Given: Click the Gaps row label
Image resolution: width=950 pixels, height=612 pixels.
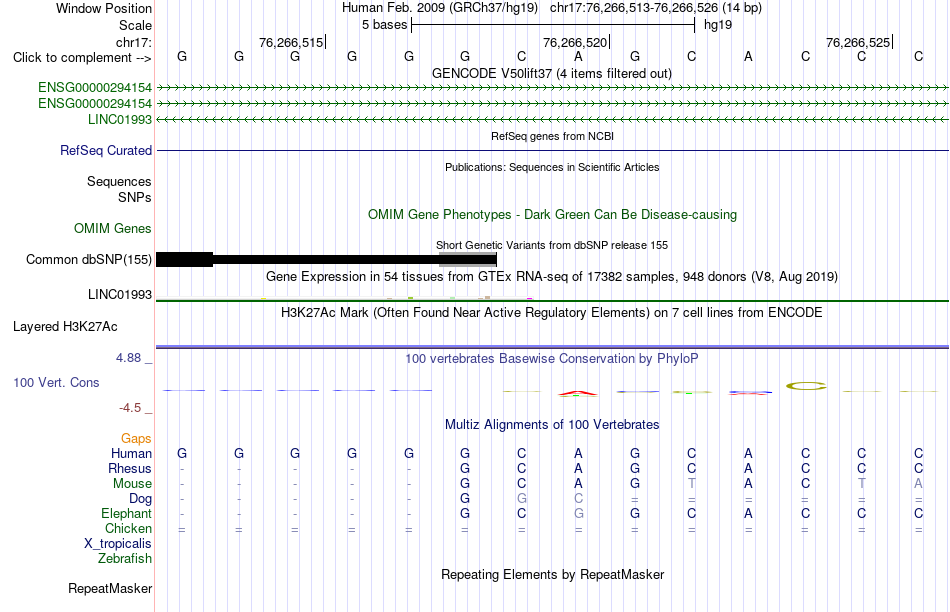Looking at the screenshot, I should click(x=136, y=438).
